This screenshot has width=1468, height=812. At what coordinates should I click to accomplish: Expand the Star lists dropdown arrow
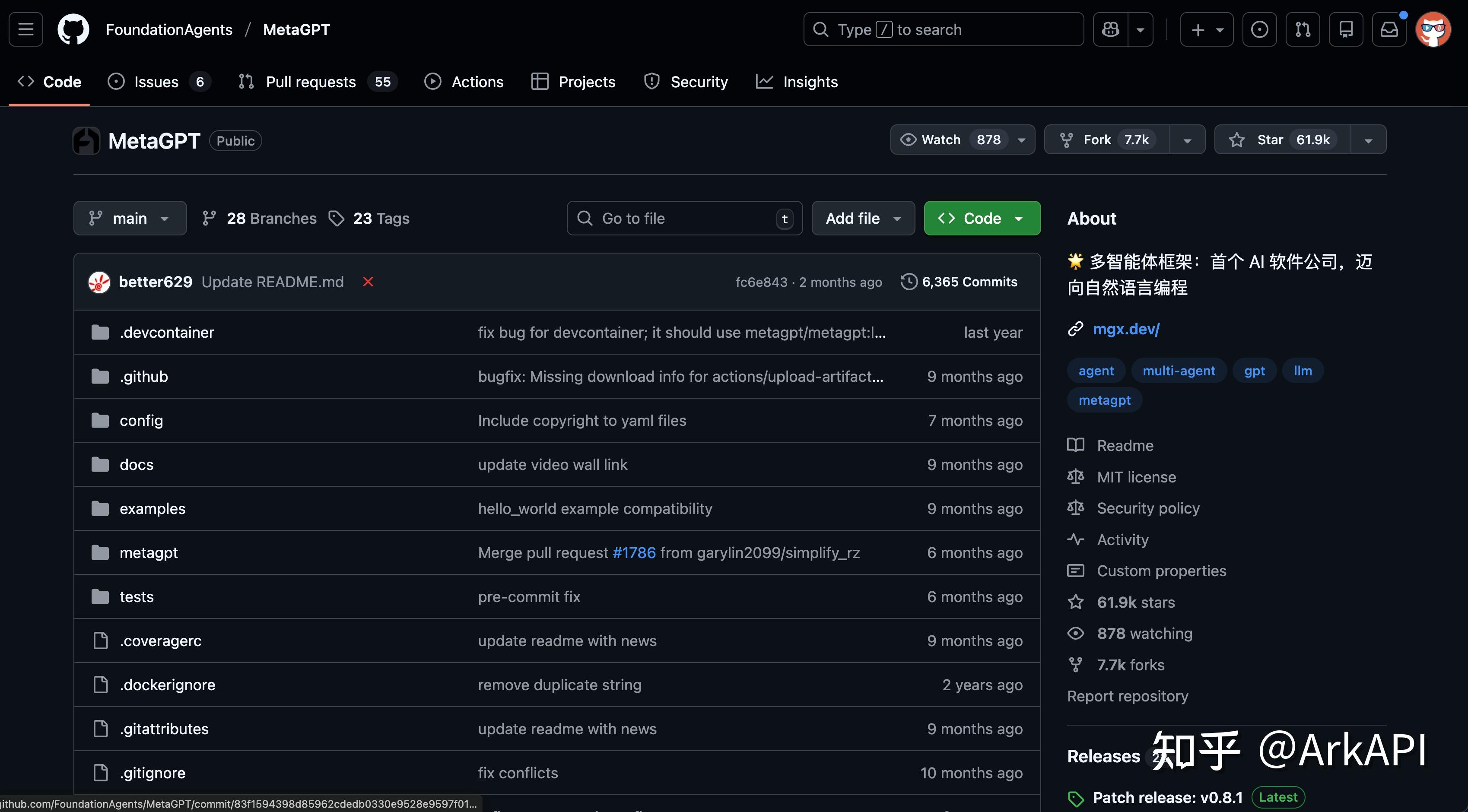(x=1368, y=140)
